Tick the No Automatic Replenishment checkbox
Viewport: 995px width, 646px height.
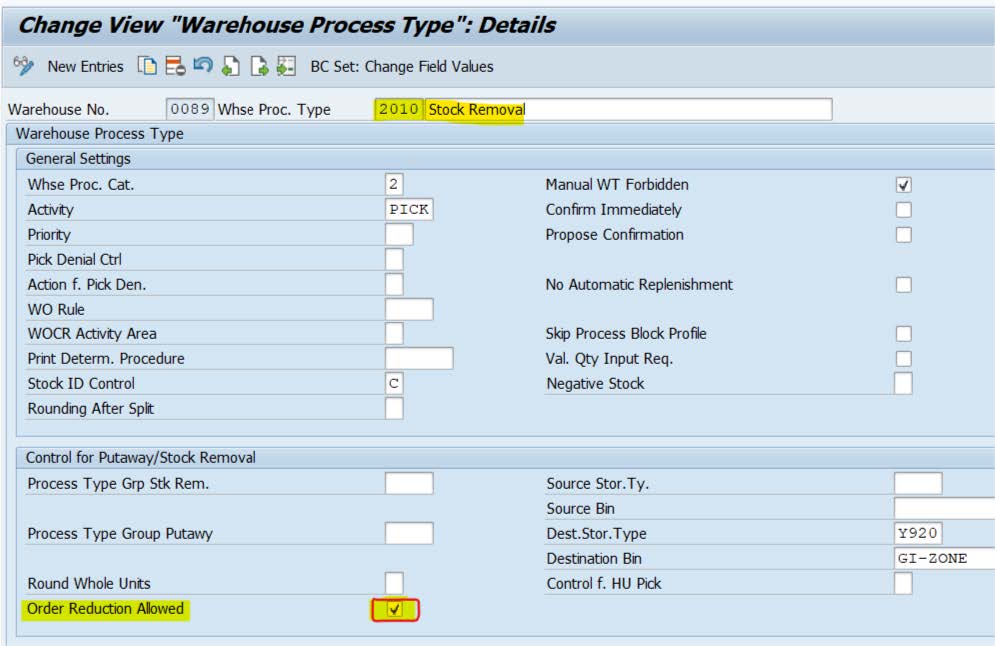[903, 285]
